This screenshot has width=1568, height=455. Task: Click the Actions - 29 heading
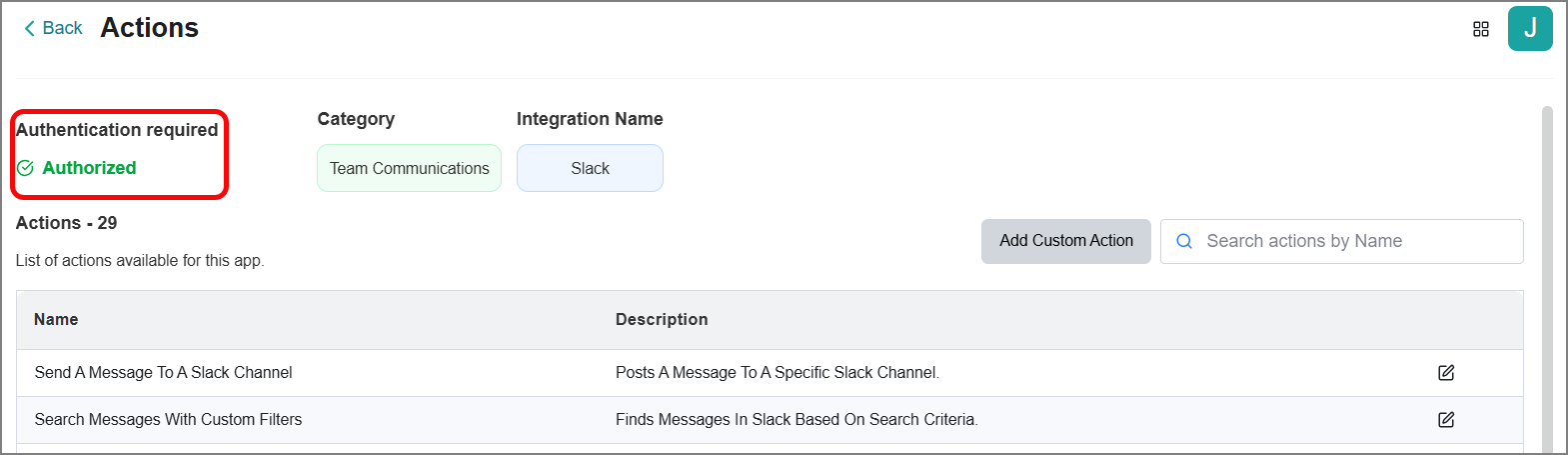click(x=66, y=223)
